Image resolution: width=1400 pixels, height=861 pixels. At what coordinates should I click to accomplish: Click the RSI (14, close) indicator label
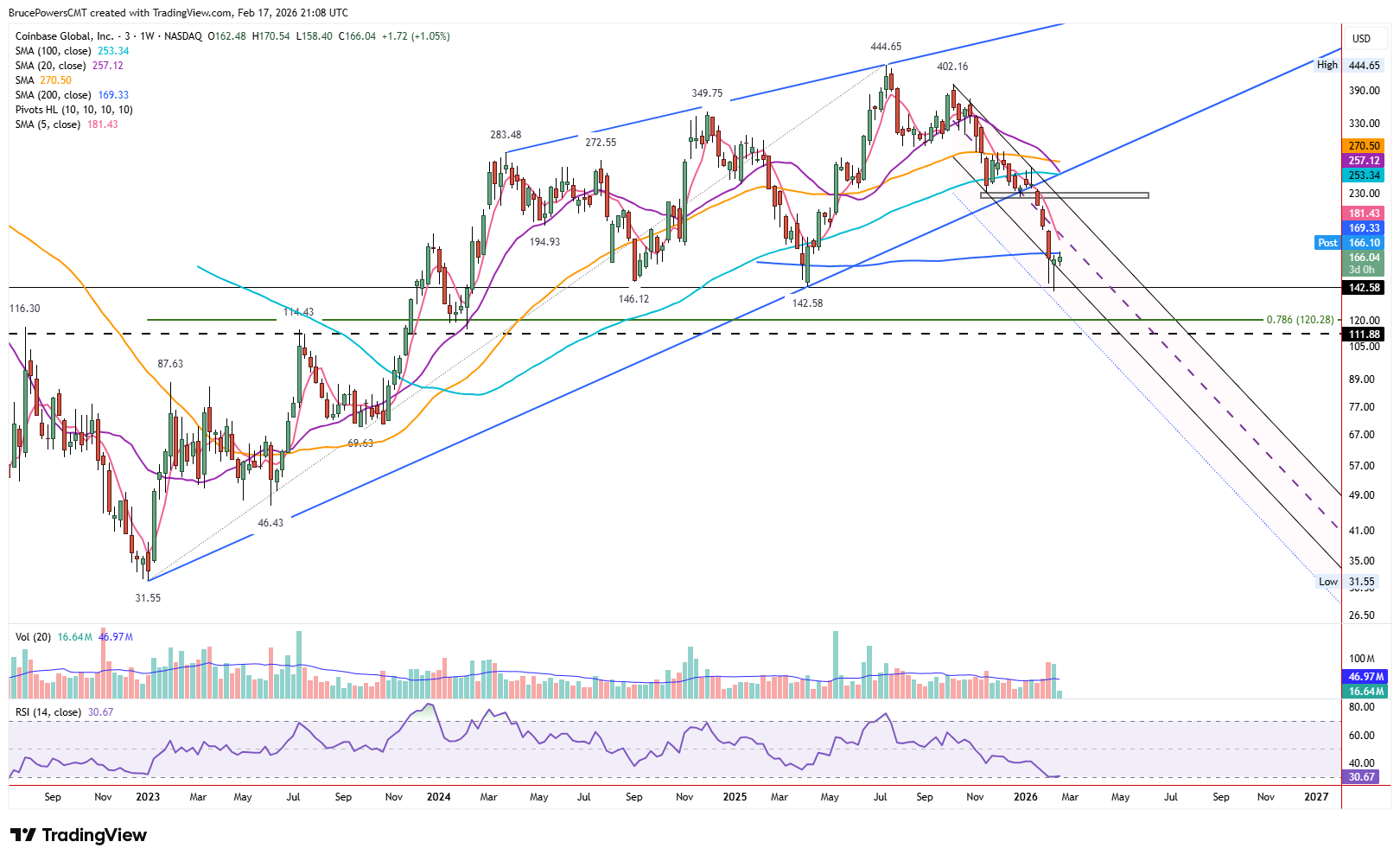point(48,712)
